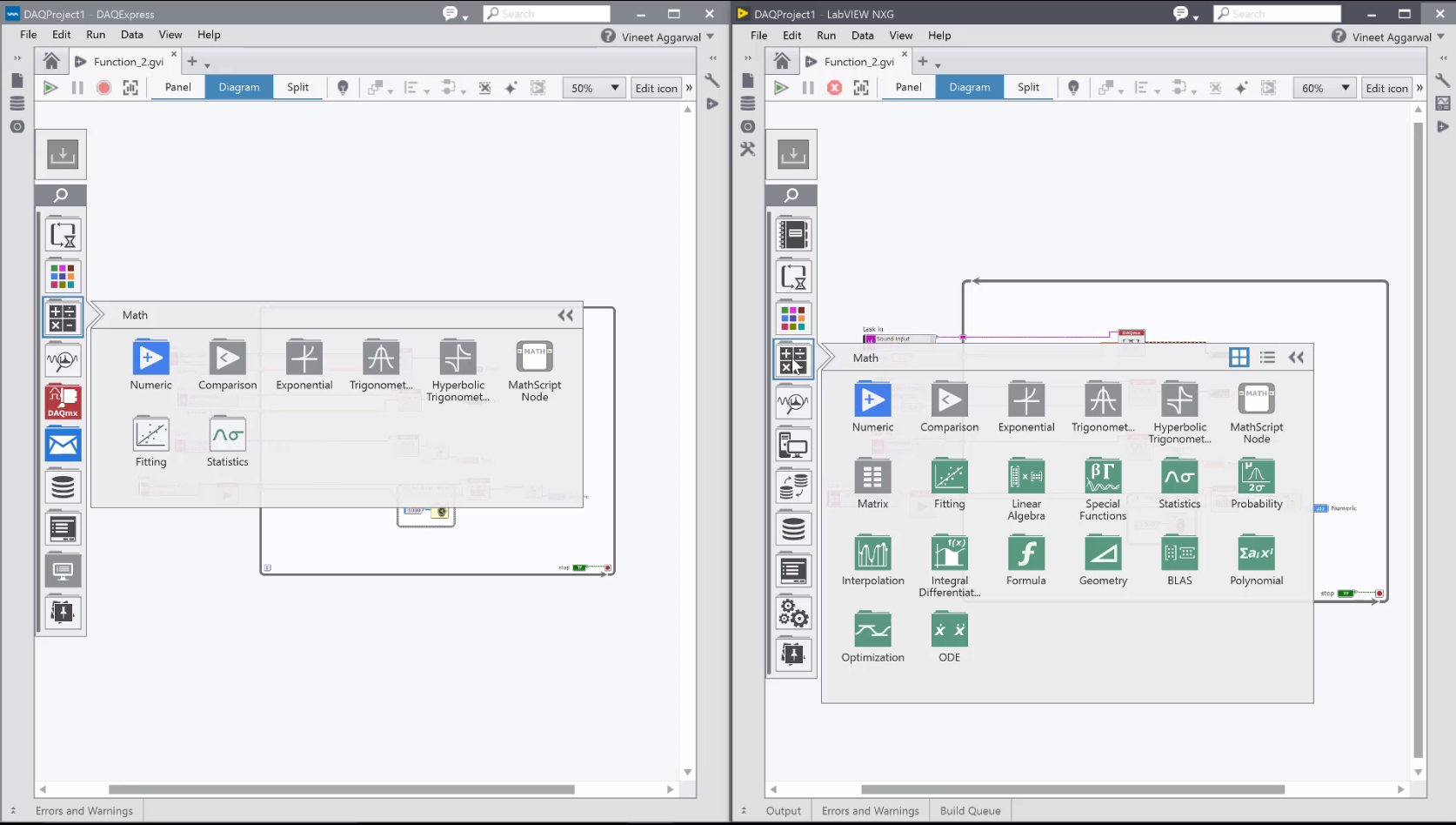The width and height of the screenshot is (1456, 825).
Task: Open Matrix palette in LabVIEW NXG
Action: click(872, 483)
